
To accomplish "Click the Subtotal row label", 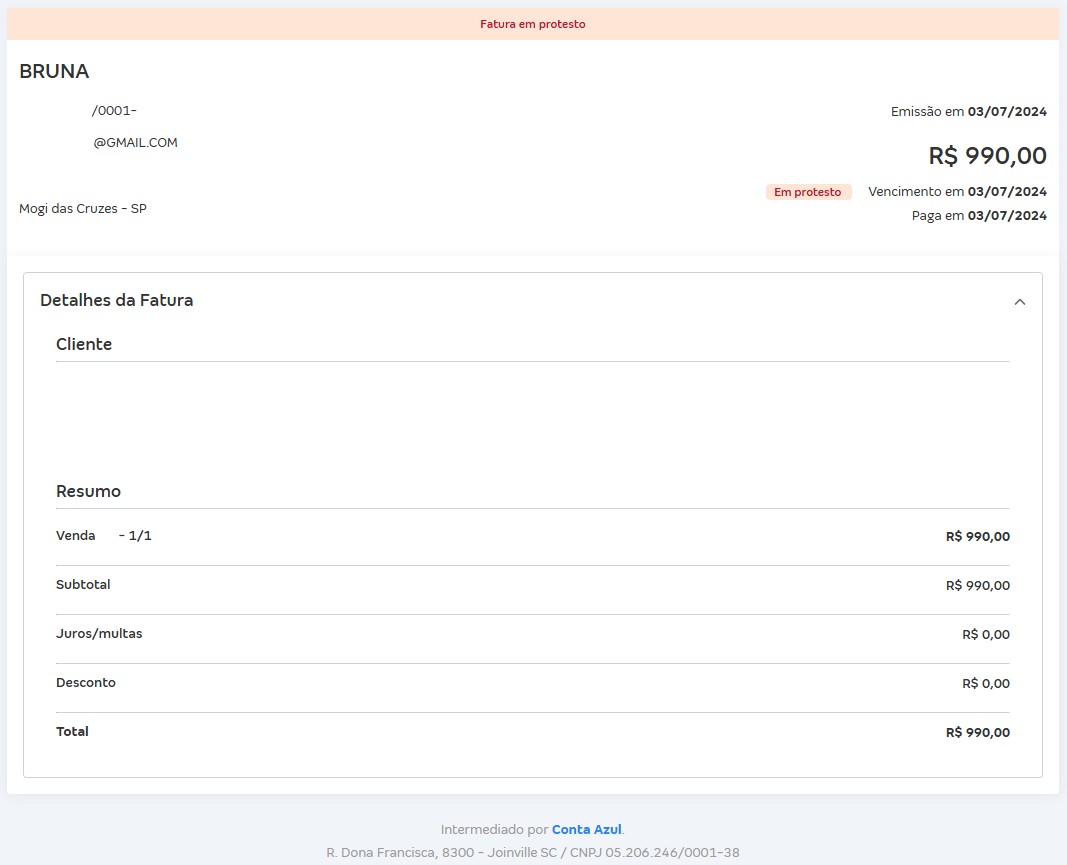I will pyautogui.click(x=83, y=585).
